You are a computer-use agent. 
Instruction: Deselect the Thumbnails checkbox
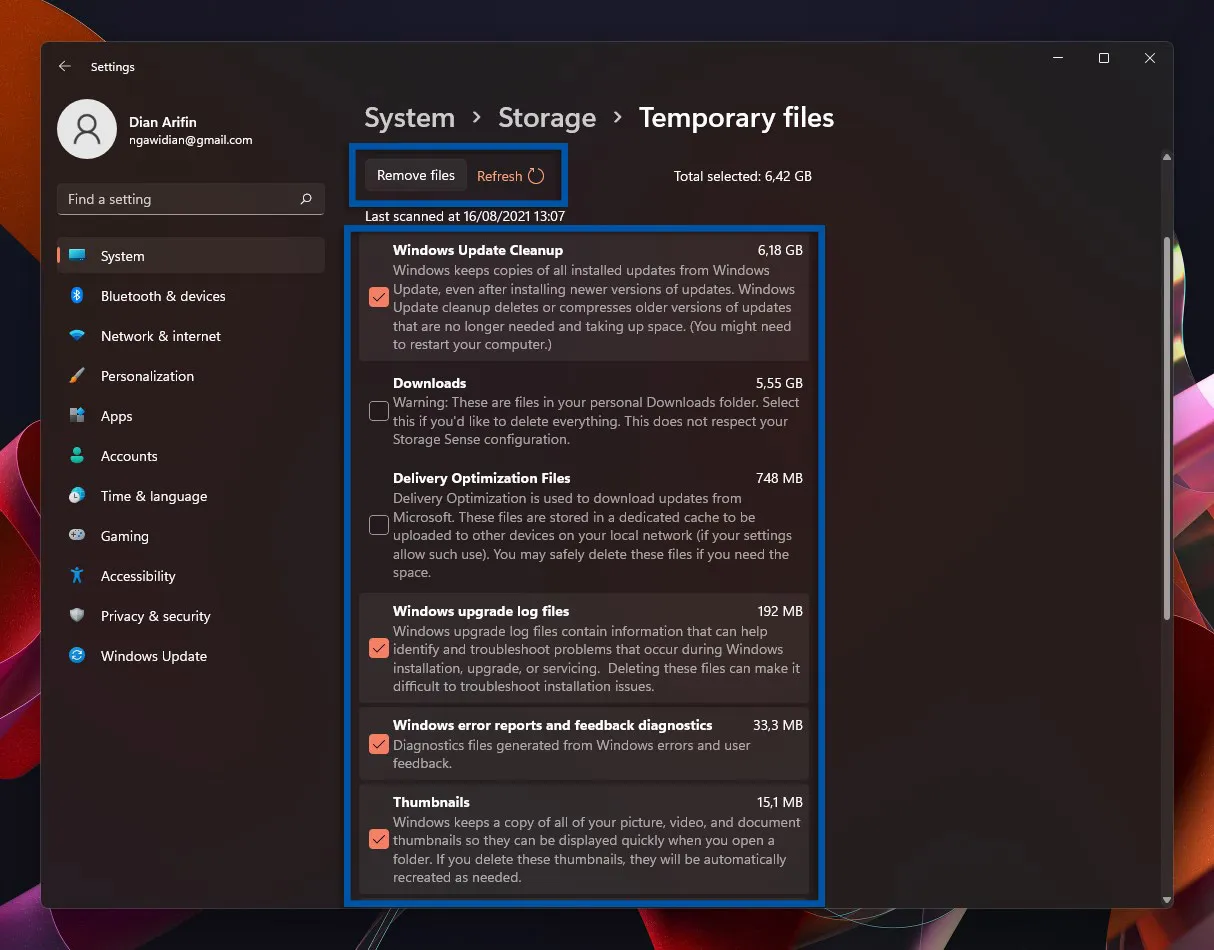click(x=379, y=839)
